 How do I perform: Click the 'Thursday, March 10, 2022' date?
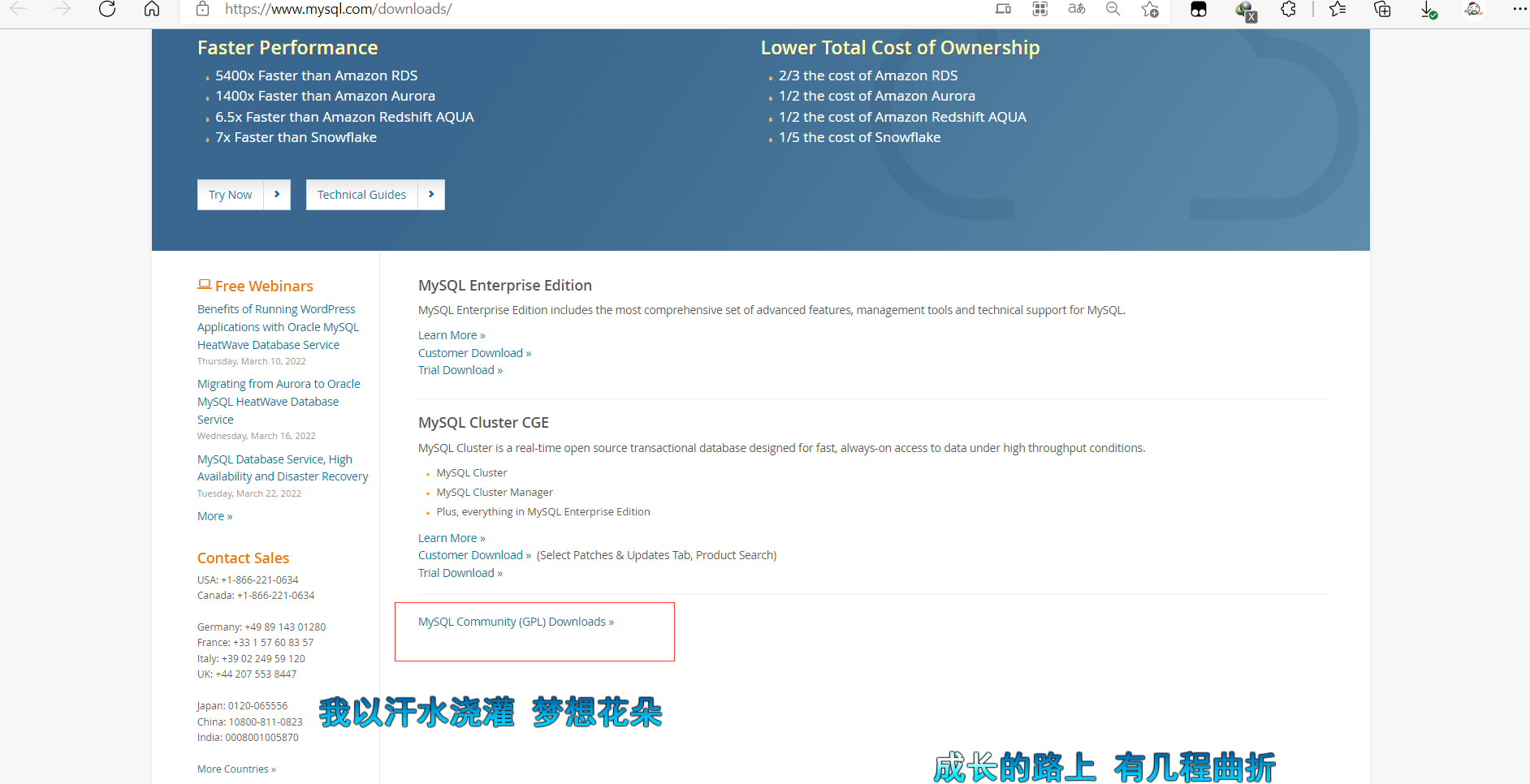pos(252,362)
